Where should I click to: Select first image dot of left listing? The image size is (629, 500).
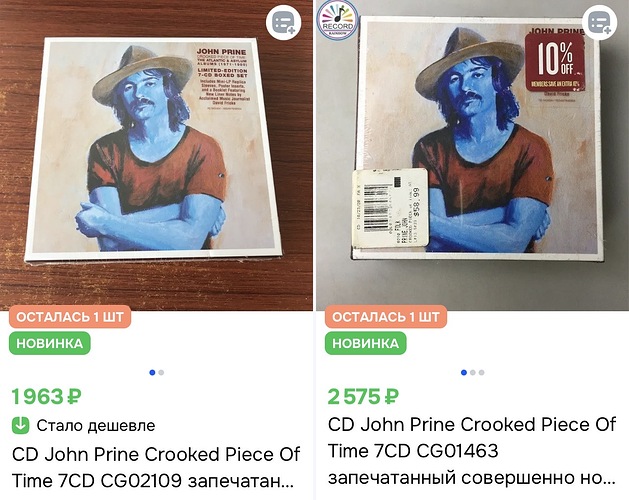tap(152, 372)
